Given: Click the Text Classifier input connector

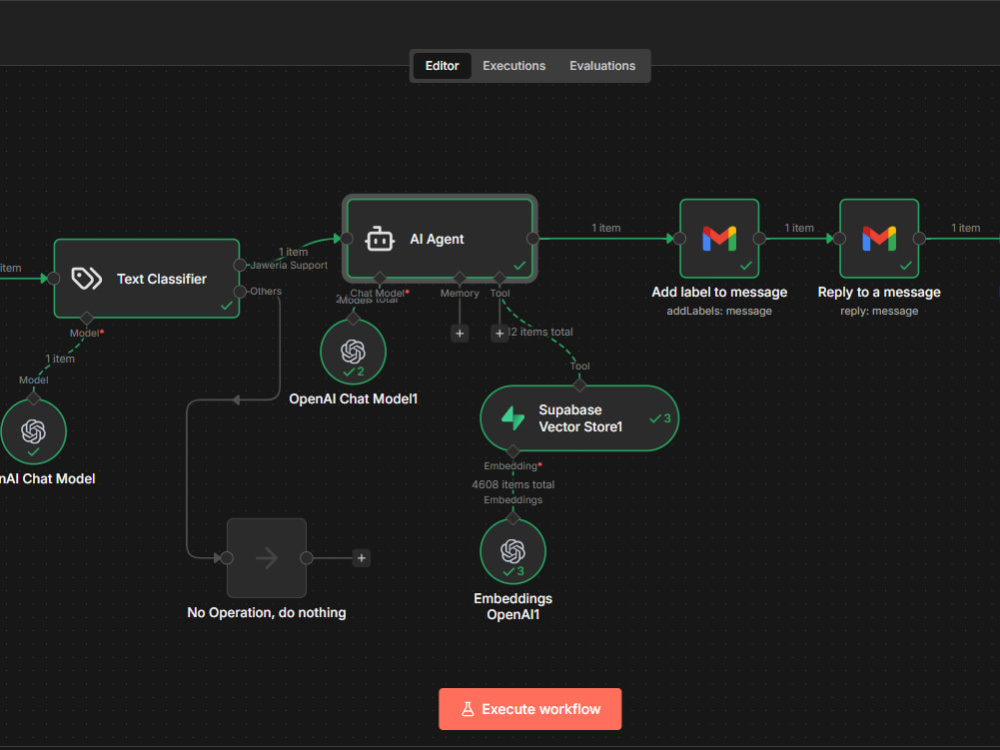Looking at the screenshot, I should tap(54, 278).
